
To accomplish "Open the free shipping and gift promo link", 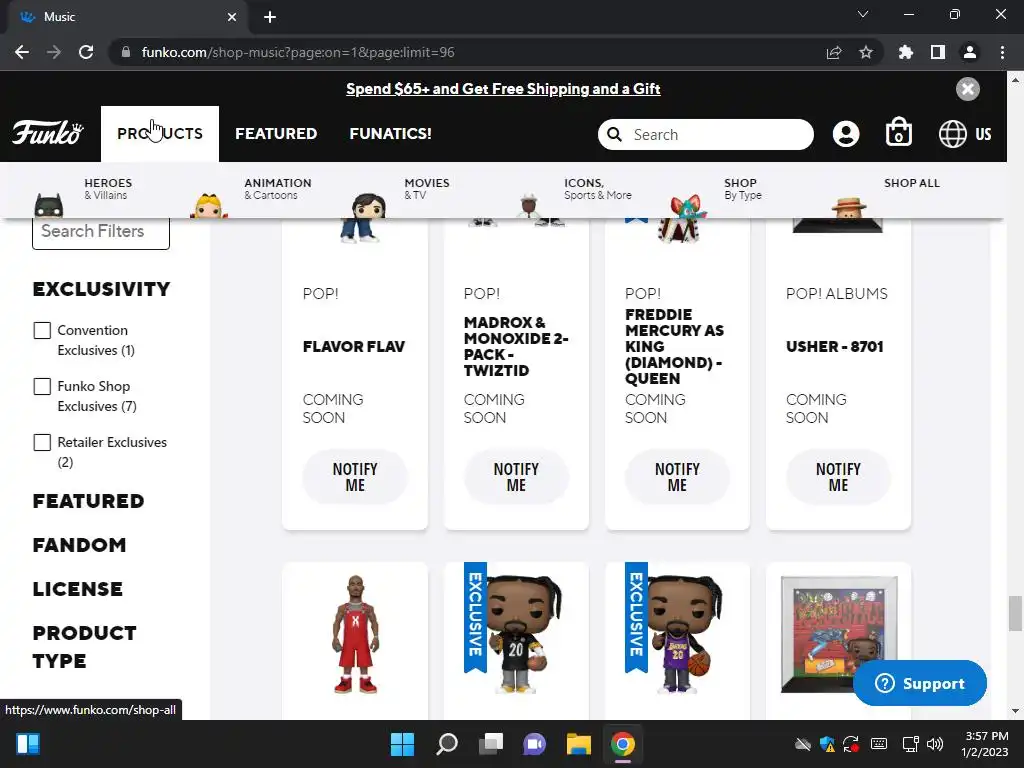I will pos(503,89).
